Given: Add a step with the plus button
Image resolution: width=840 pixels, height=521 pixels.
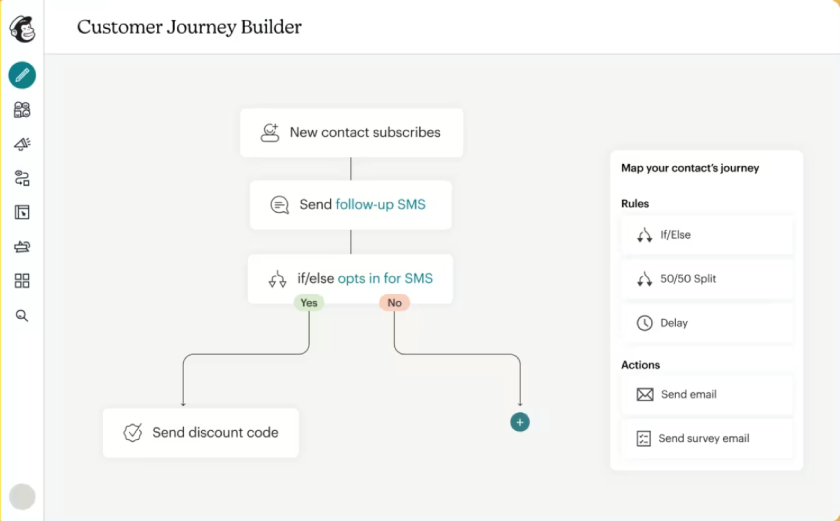Looking at the screenshot, I should coord(520,422).
